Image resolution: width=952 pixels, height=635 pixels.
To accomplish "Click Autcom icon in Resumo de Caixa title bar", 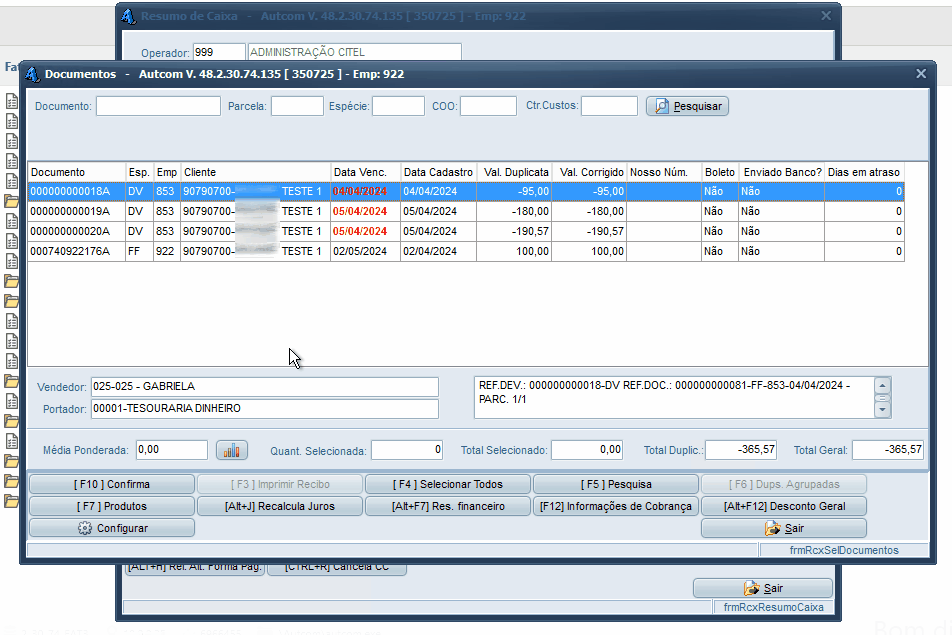I will (x=129, y=16).
